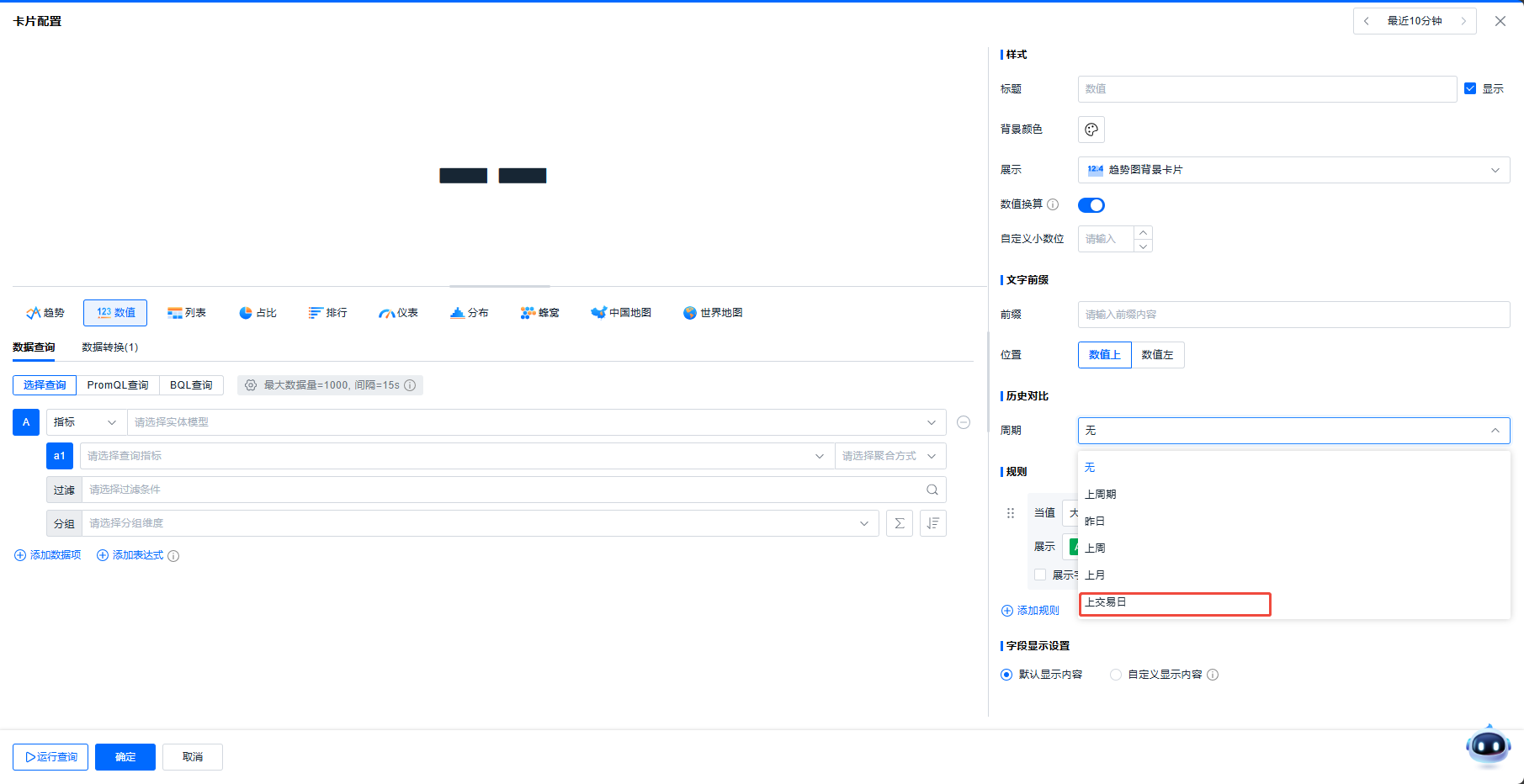The width and height of the screenshot is (1524, 784).
Task: Select 自定义显示内容 radio button
Action: coord(1116,675)
